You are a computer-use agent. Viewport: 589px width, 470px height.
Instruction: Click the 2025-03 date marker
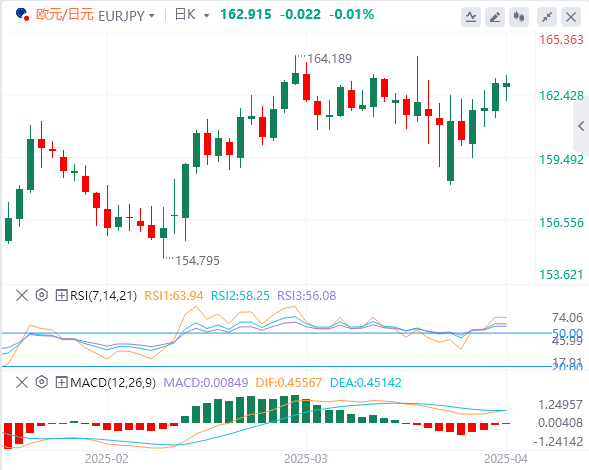point(305,459)
